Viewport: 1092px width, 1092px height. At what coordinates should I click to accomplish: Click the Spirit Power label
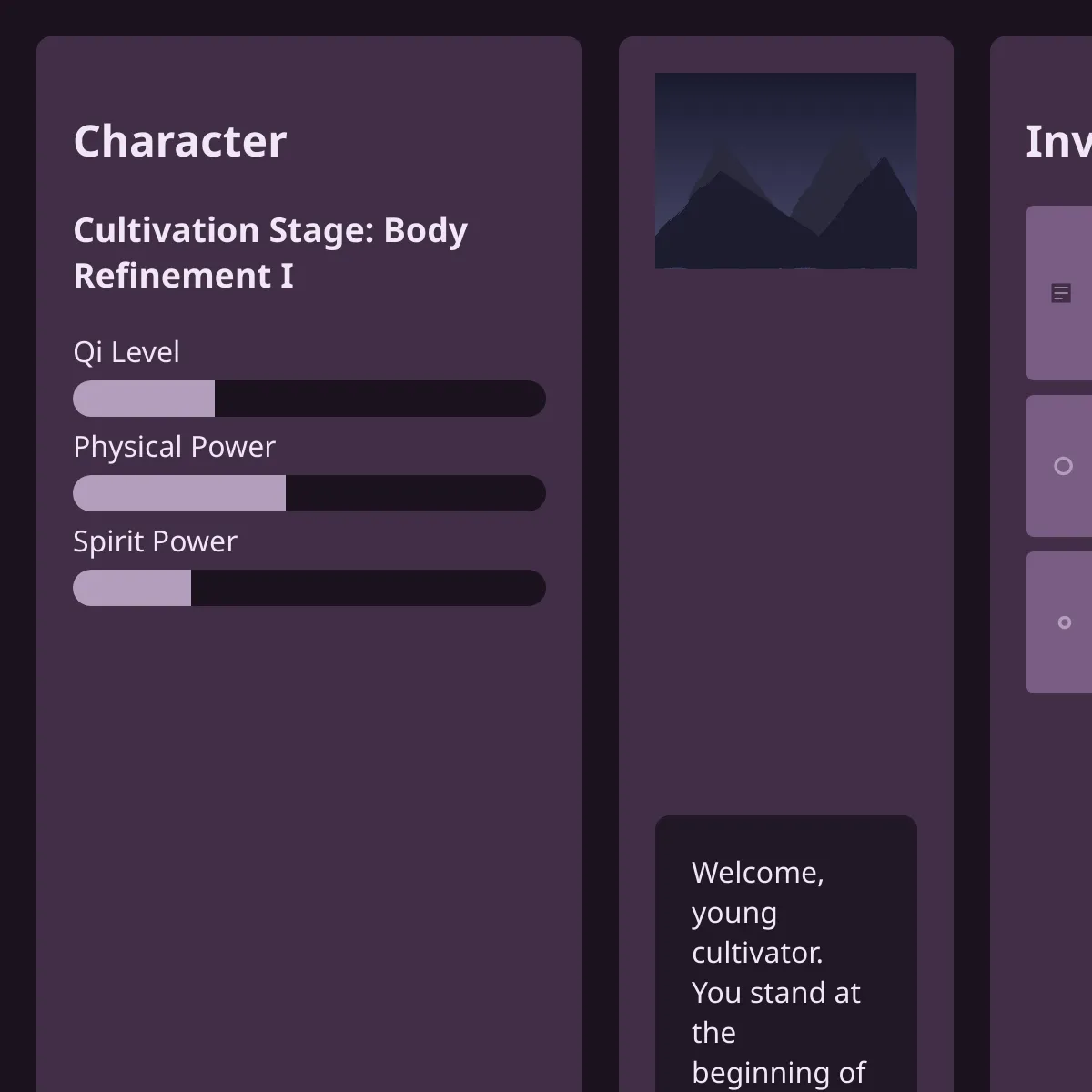pos(155,541)
